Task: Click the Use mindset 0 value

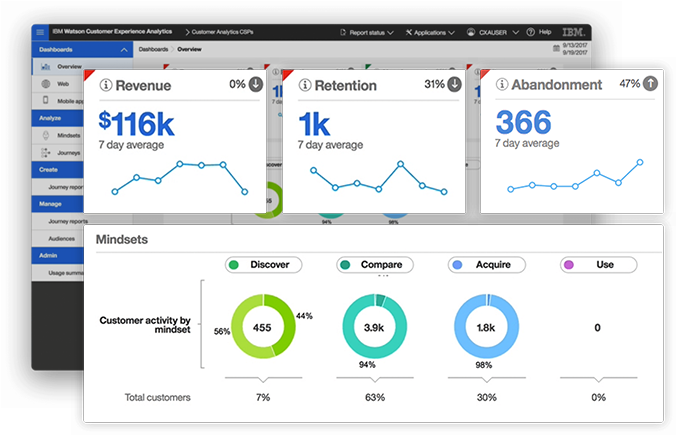Action: (597, 328)
